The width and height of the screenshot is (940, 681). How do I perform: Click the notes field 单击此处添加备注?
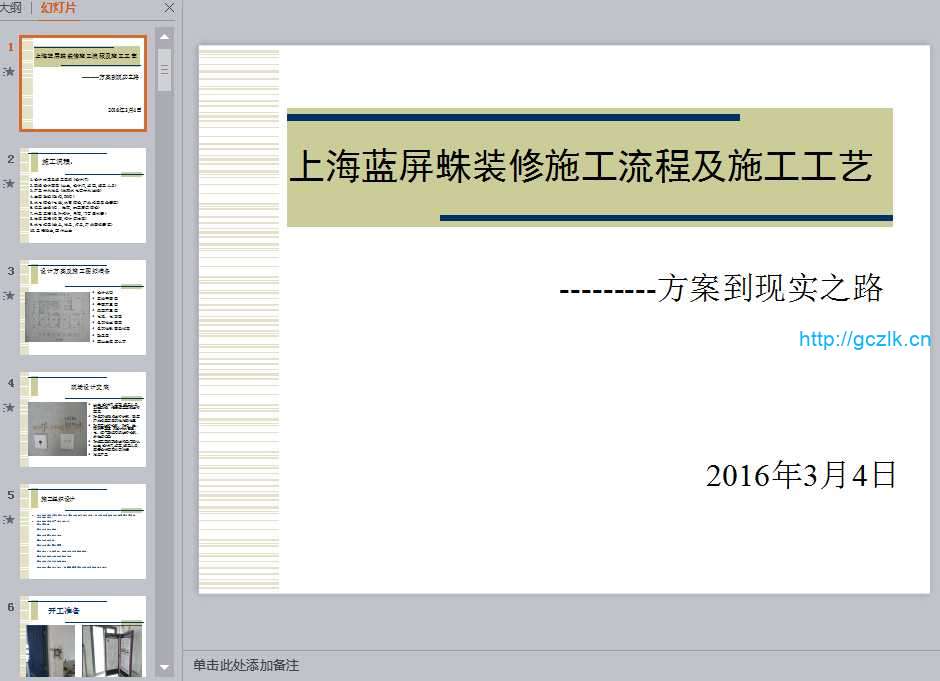tap(246, 665)
